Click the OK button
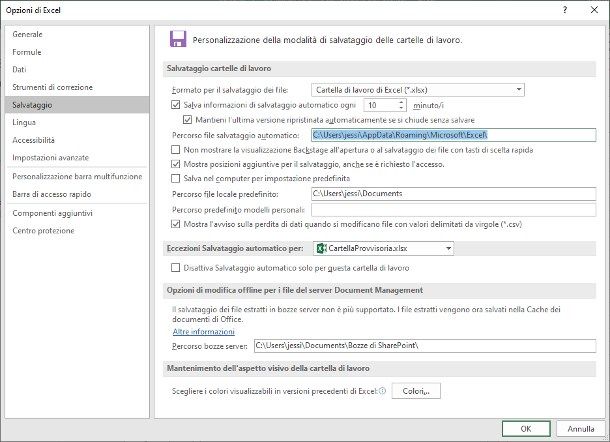Image resolution: width=610 pixels, height=442 pixels. pos(526,429)
